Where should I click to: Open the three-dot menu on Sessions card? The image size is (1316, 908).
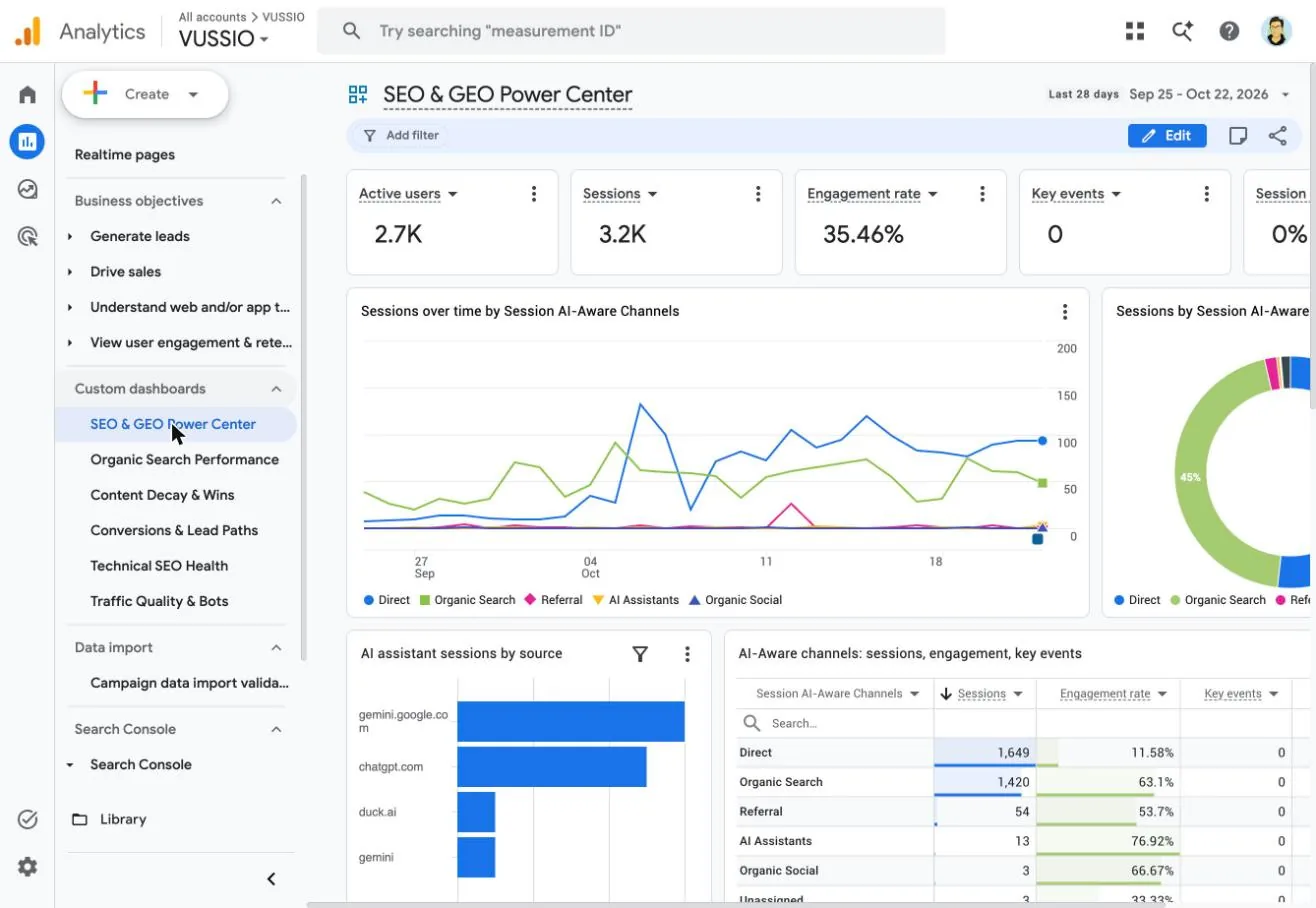coord(758,194)
